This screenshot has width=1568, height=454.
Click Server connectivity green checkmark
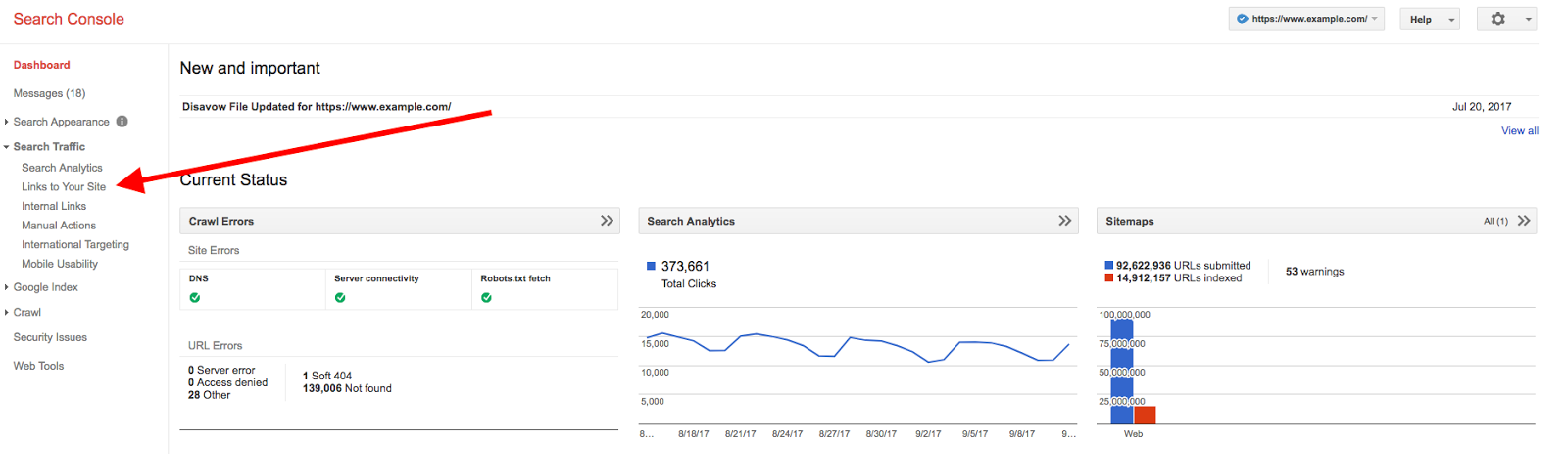pyautogui.click(x=340, y=298)
